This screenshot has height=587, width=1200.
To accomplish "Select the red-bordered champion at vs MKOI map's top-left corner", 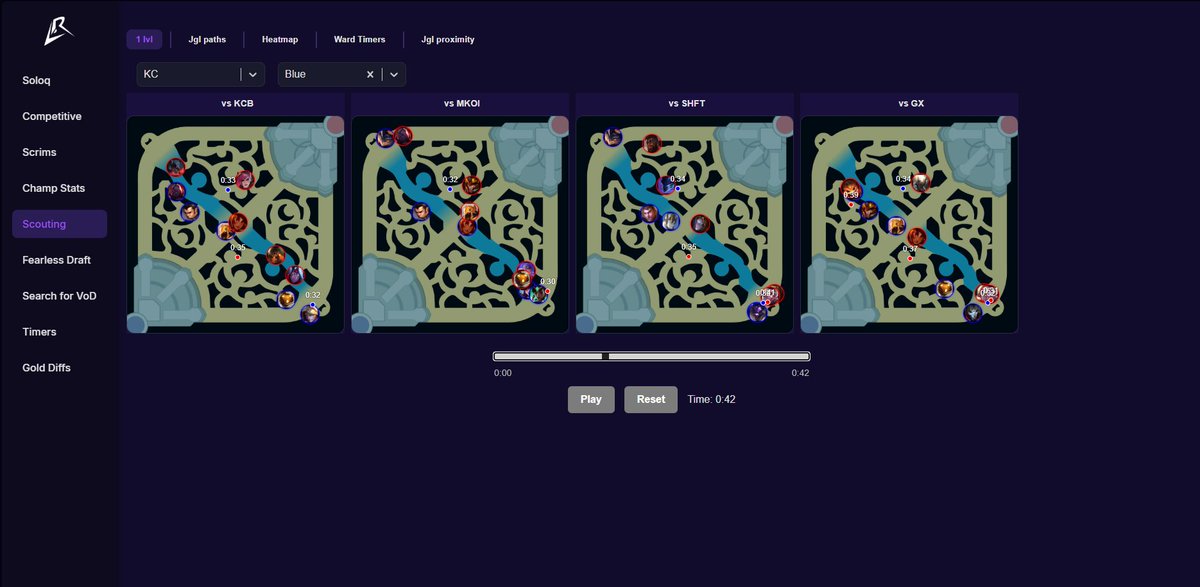I will pos(403,136).
